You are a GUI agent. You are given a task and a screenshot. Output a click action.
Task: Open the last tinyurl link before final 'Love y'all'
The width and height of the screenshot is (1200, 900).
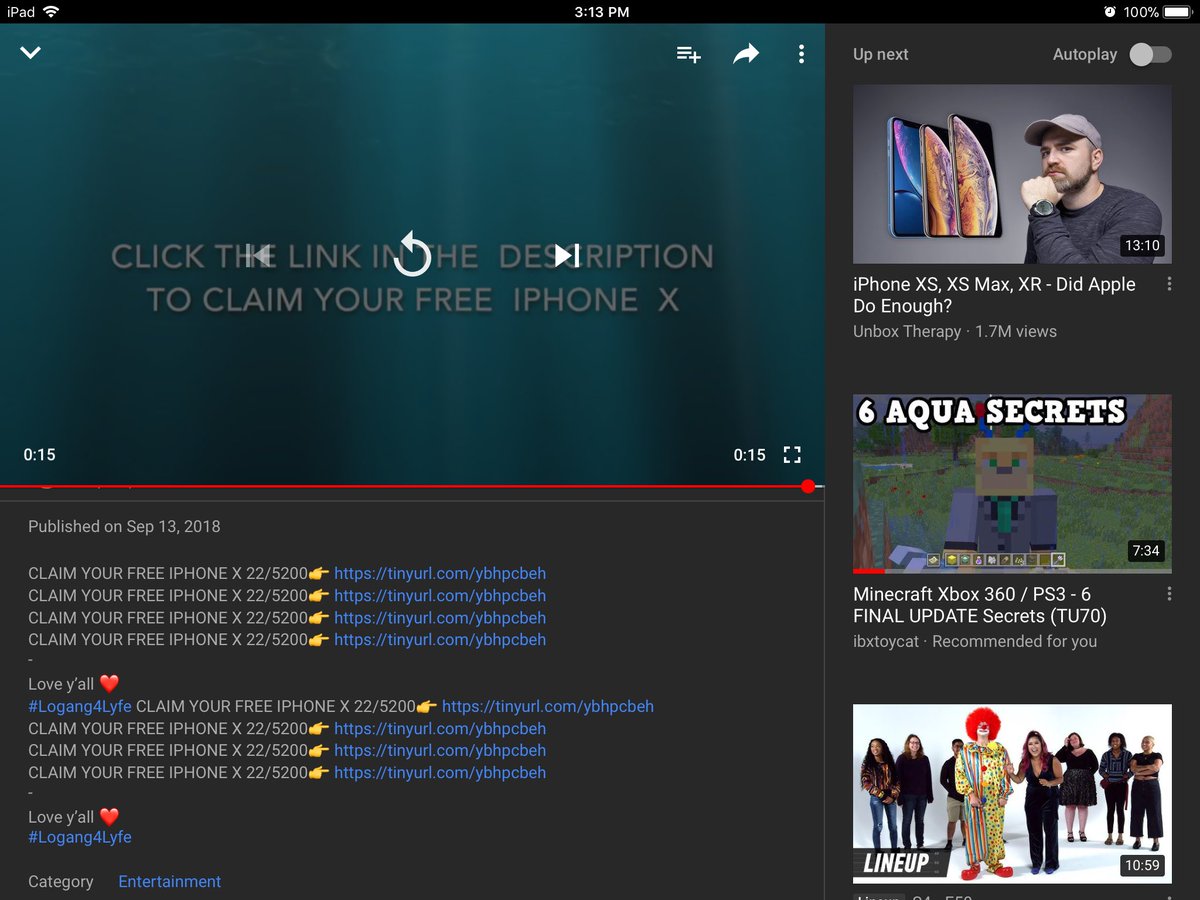coord(440,773)
